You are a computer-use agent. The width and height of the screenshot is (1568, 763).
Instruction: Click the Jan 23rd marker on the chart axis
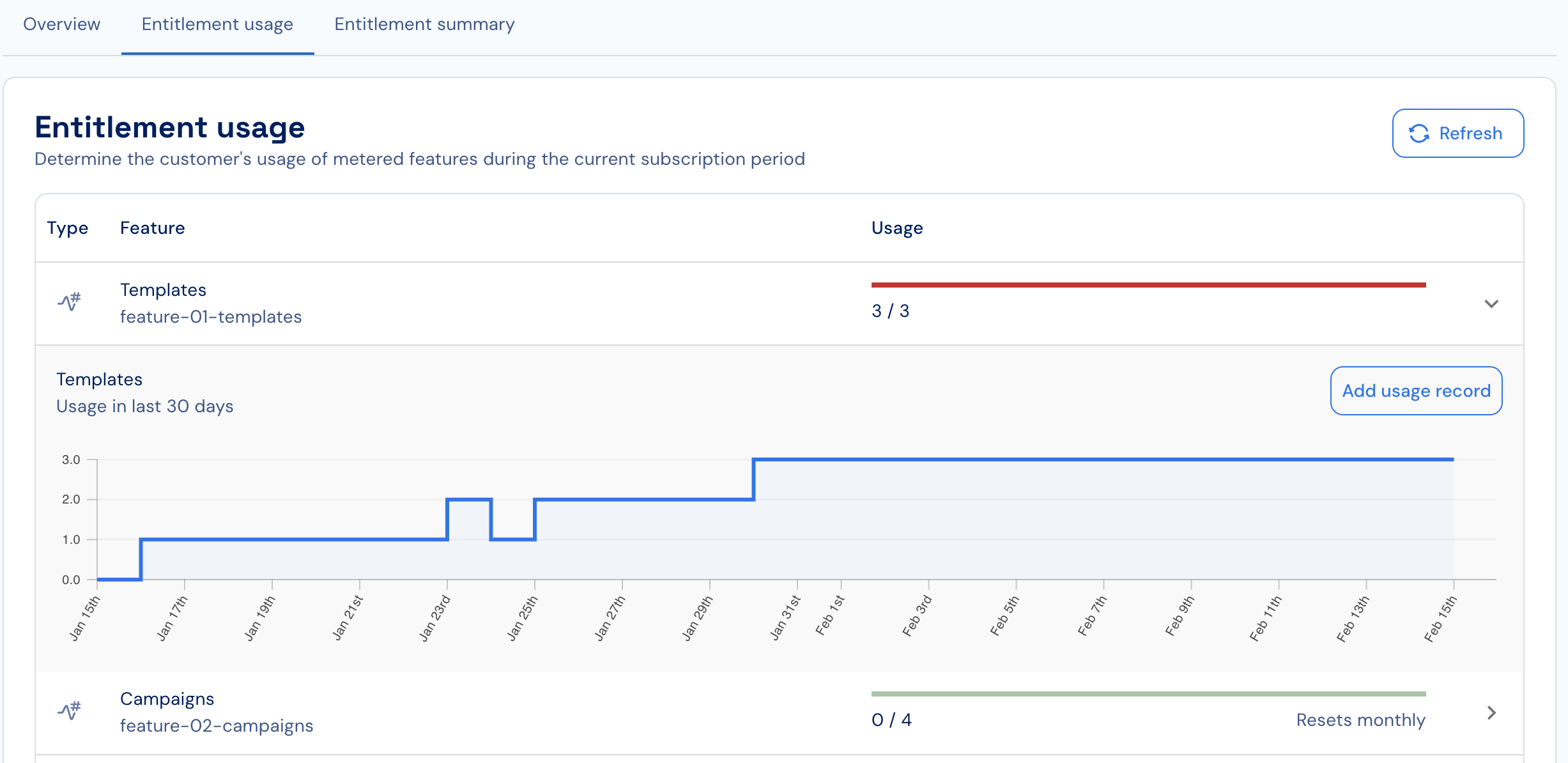coord(436,618)
